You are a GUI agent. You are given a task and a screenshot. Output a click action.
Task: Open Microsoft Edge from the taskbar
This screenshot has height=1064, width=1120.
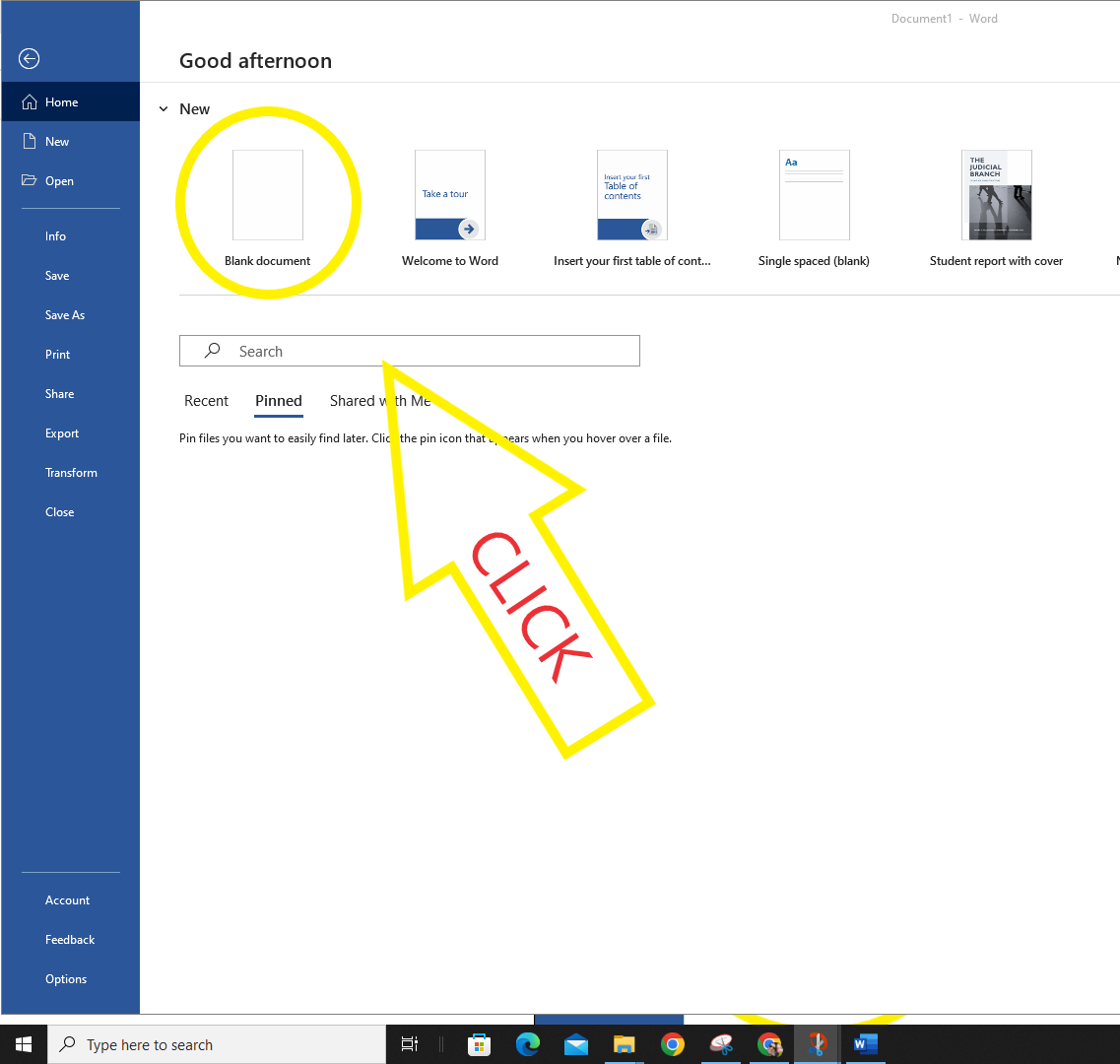pos(528,1044)
